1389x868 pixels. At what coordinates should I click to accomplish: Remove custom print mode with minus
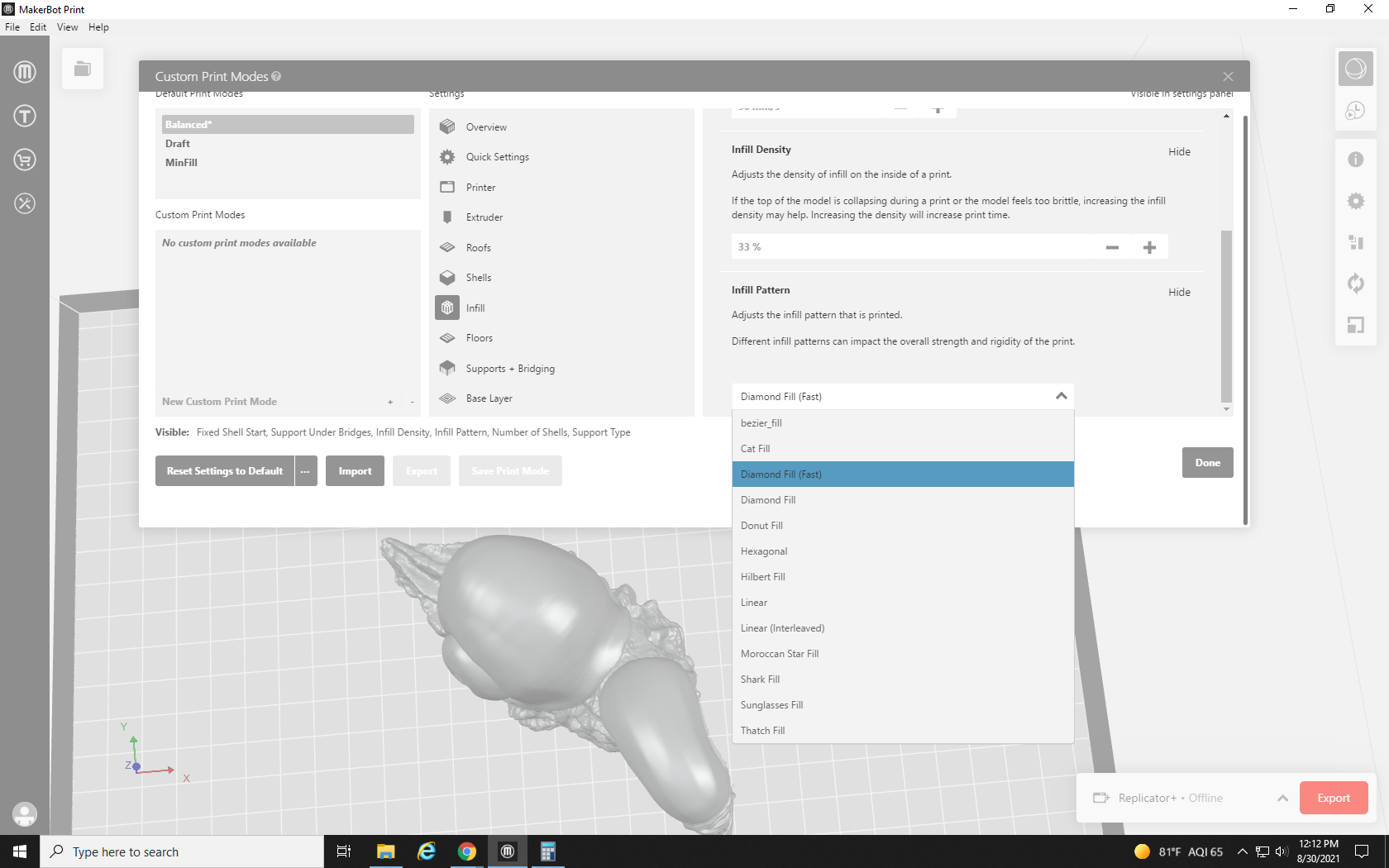(x=412, y=402)
